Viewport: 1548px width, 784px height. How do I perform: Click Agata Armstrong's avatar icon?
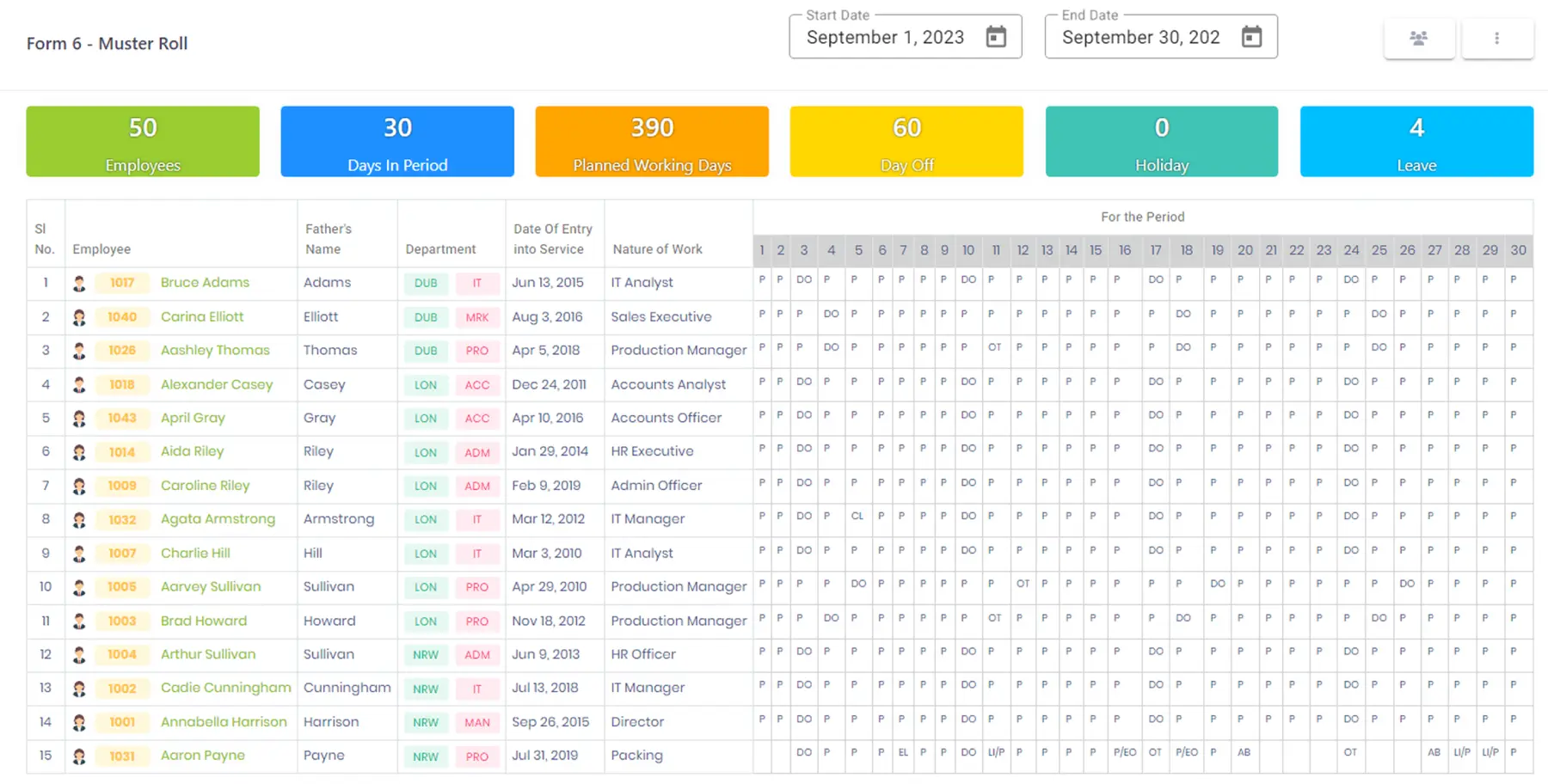coord(79,520)
